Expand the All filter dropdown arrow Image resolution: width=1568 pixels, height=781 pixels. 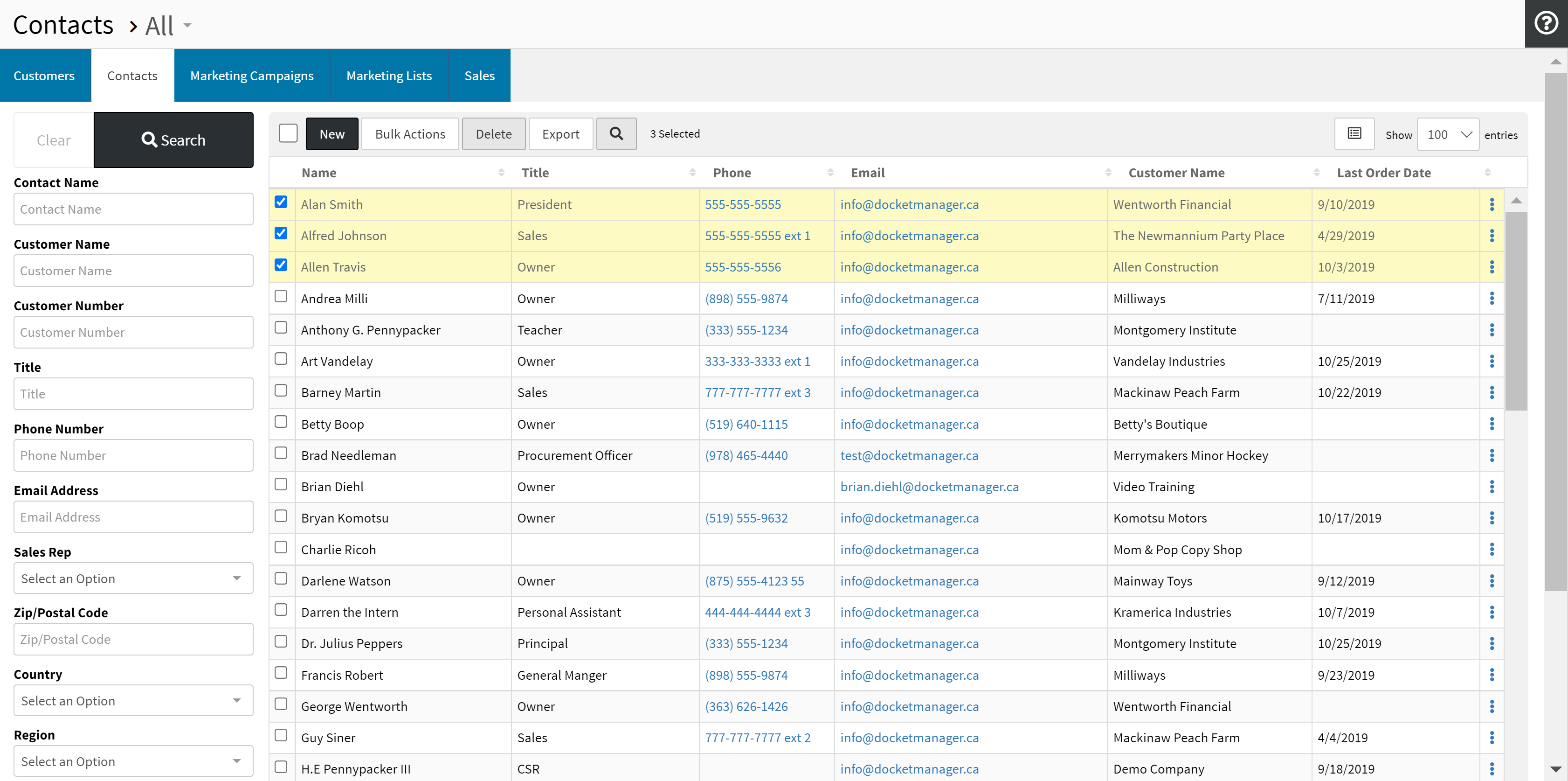[x=187, y=26]
